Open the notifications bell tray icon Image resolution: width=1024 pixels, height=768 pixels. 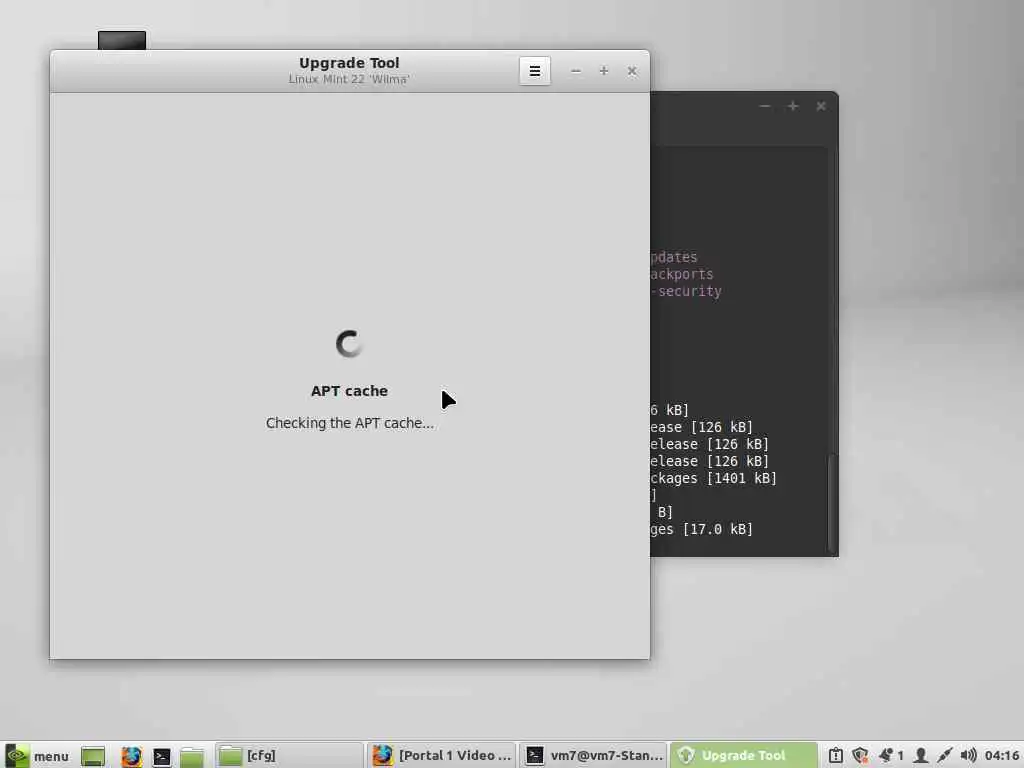pyautogui.click(x=891, y=756)
